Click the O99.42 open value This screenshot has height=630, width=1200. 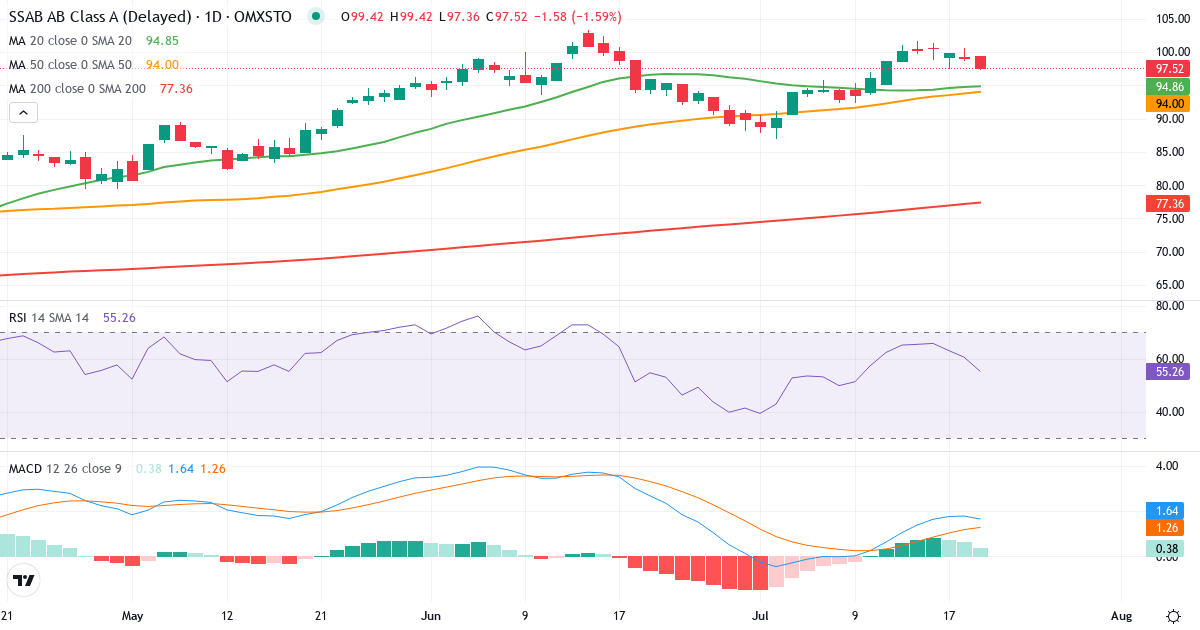(x=363, y=17)
